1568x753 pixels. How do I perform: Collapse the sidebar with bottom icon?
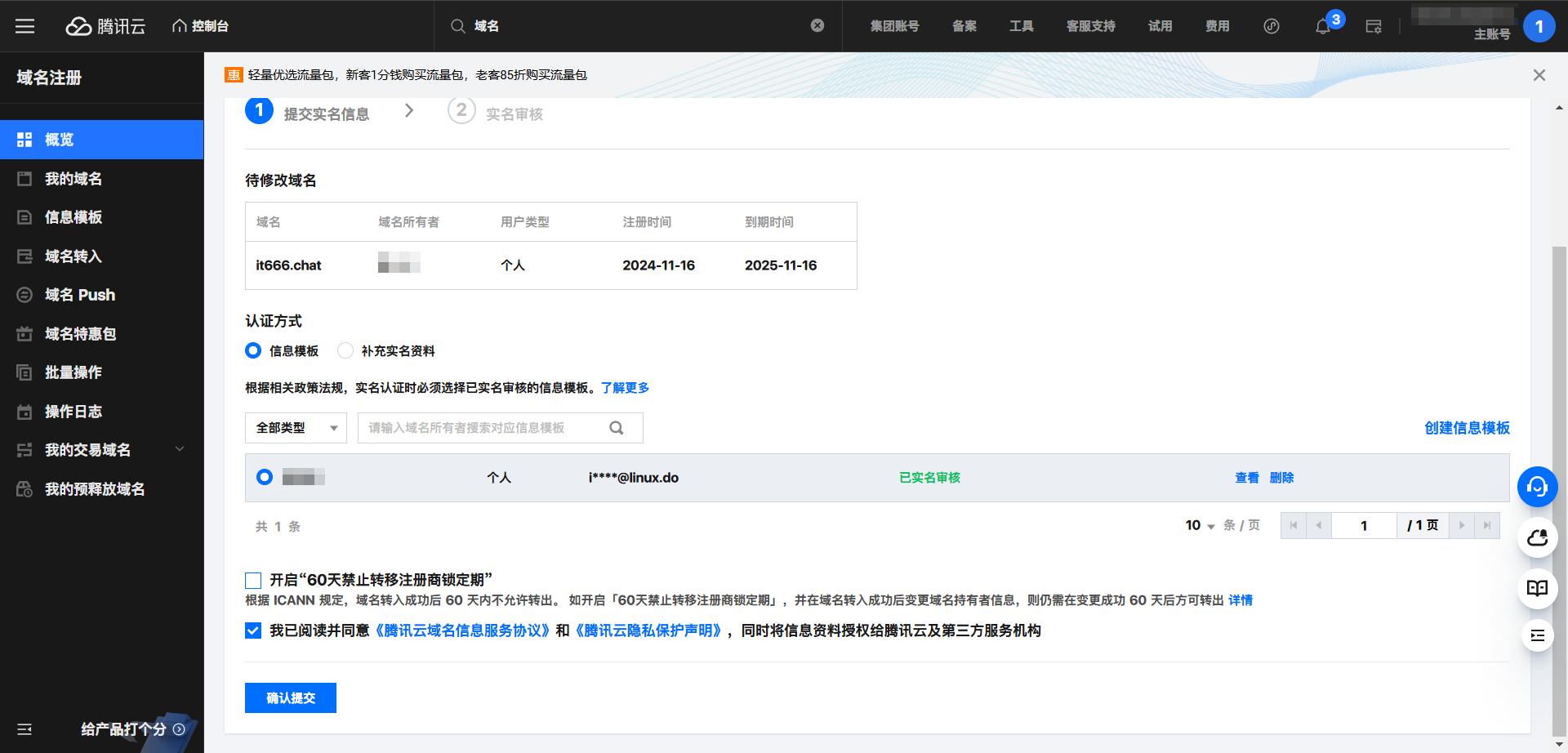click(24, 729)
